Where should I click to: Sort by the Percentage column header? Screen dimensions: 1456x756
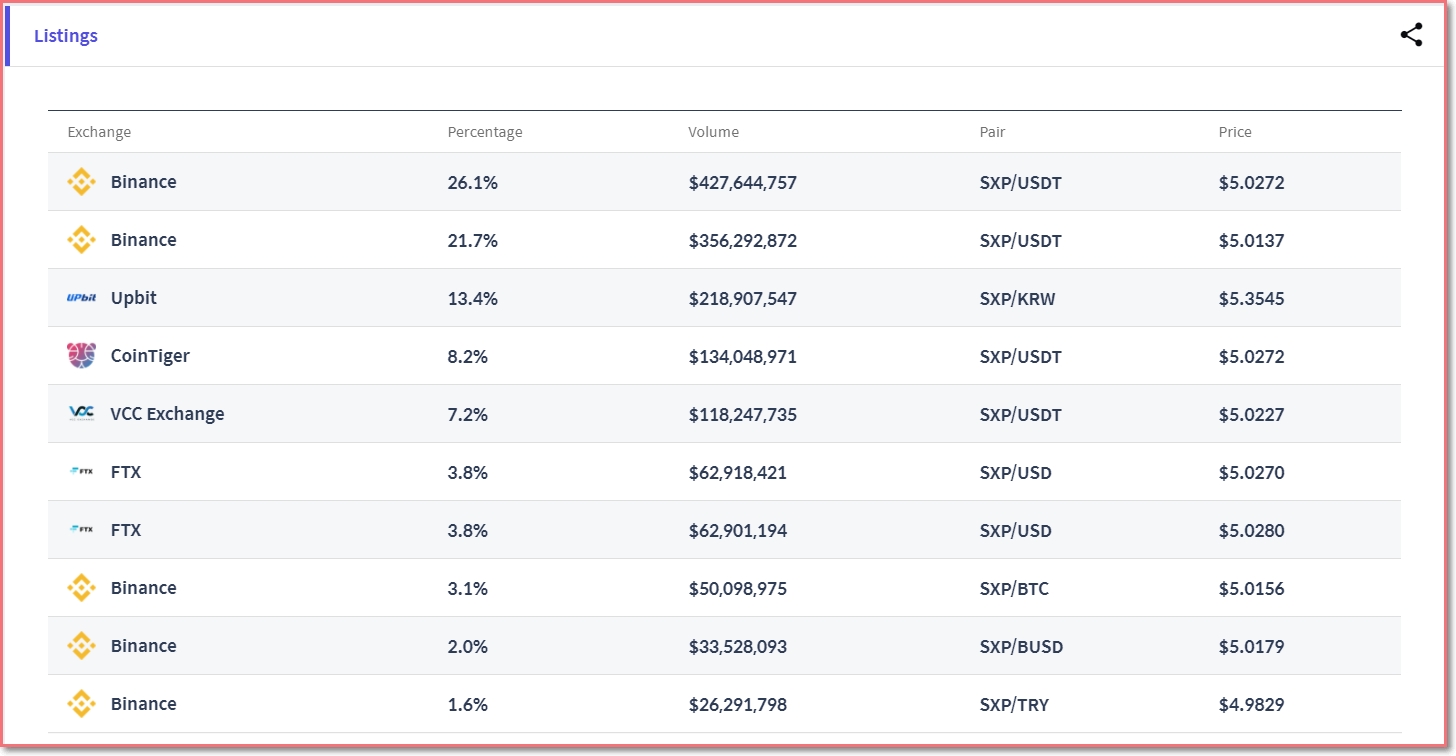click(x=485, y=132)
